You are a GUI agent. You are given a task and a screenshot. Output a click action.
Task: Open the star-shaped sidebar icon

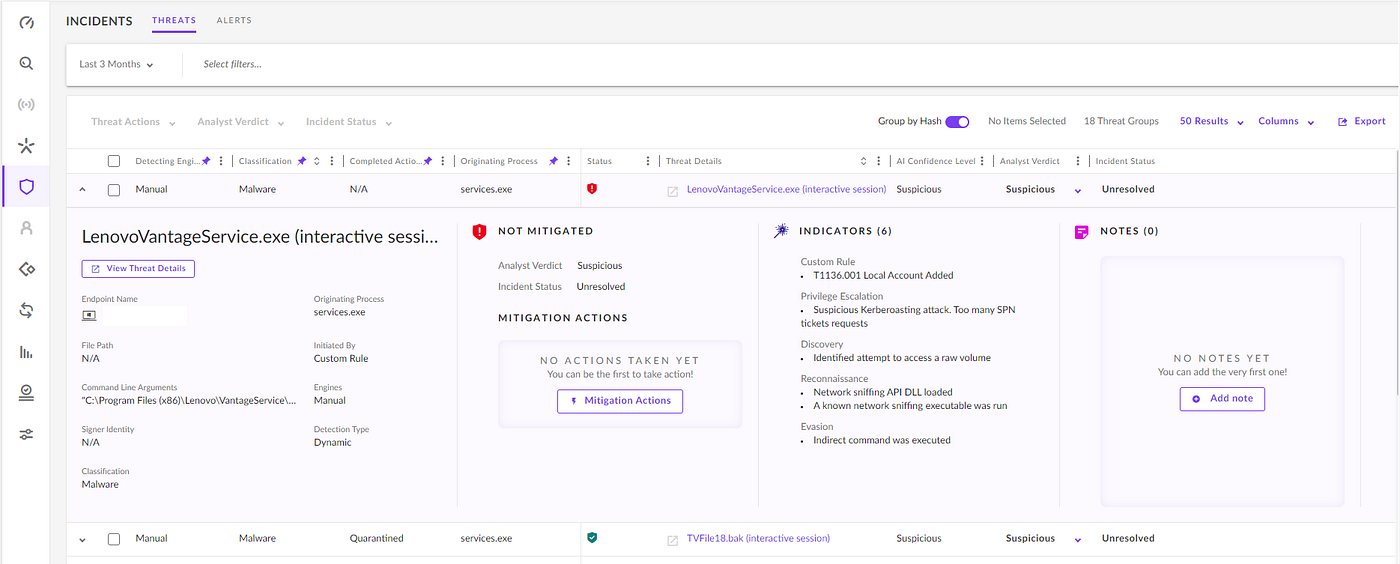pyautogui.click(x=27, y=146)
